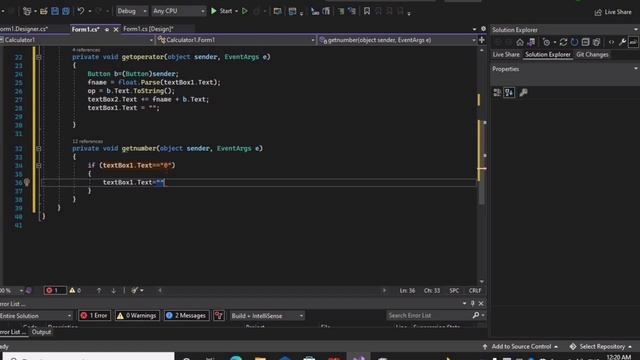Click the comment out lines toolbar icon
The image size is (640, 360).
pos(340,11)
